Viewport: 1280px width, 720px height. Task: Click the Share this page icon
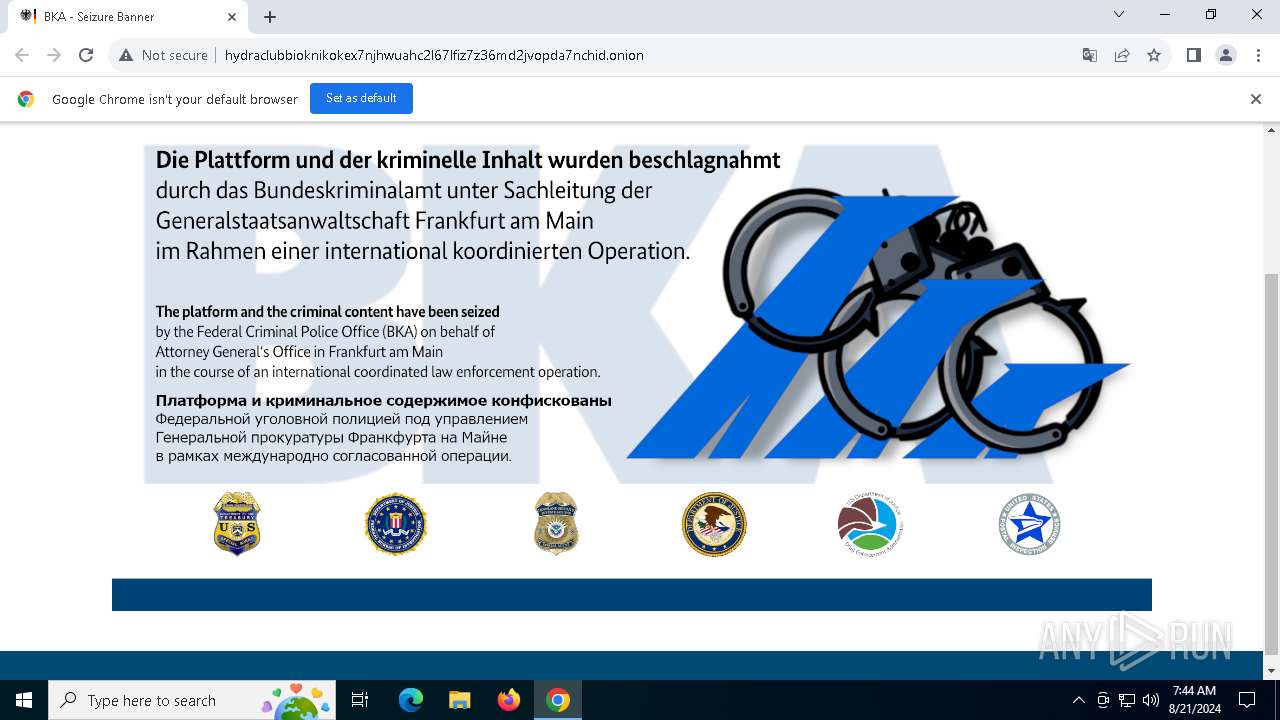[x=1122, y=55]
